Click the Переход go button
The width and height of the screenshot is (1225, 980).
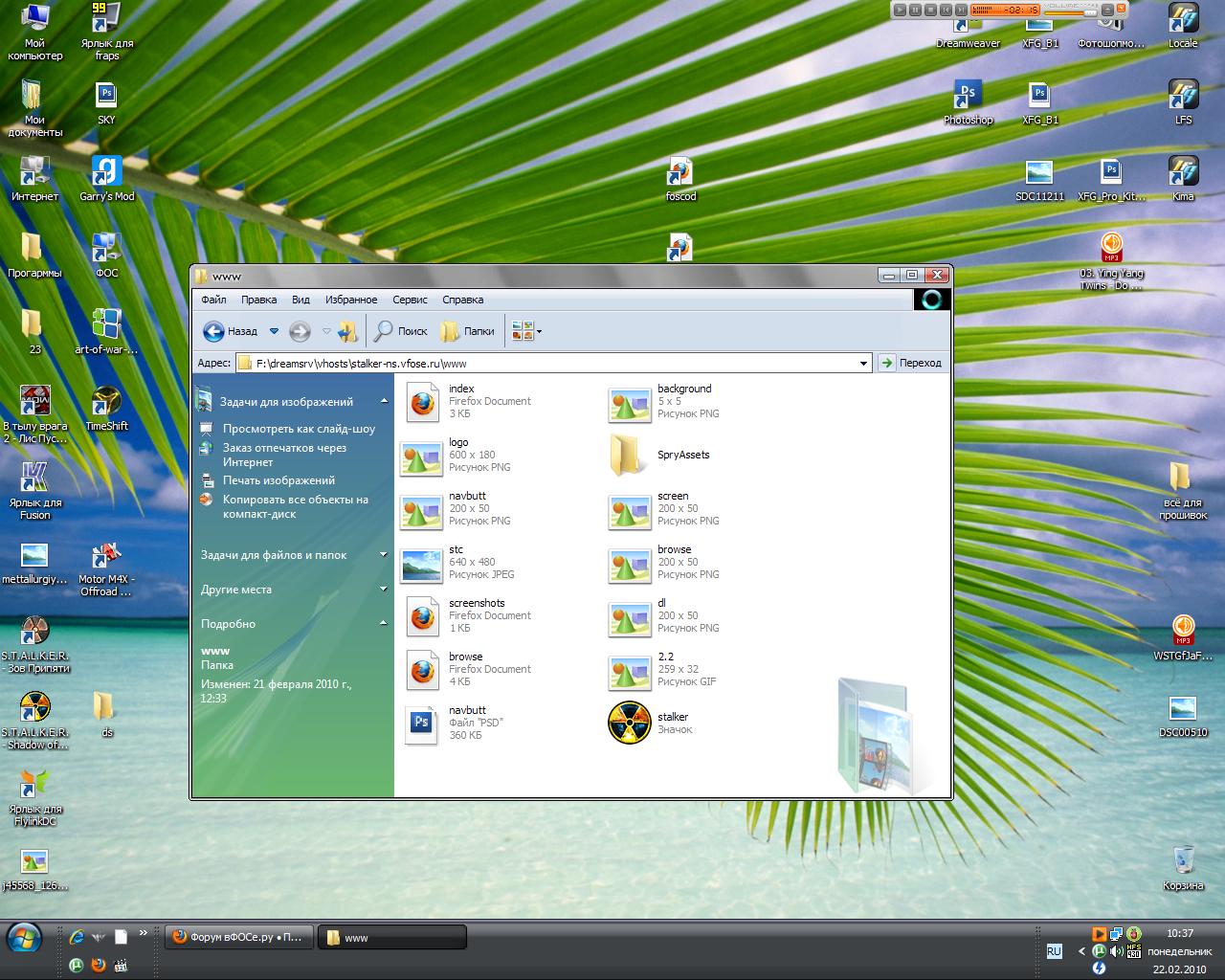click(x=911, y=363)
